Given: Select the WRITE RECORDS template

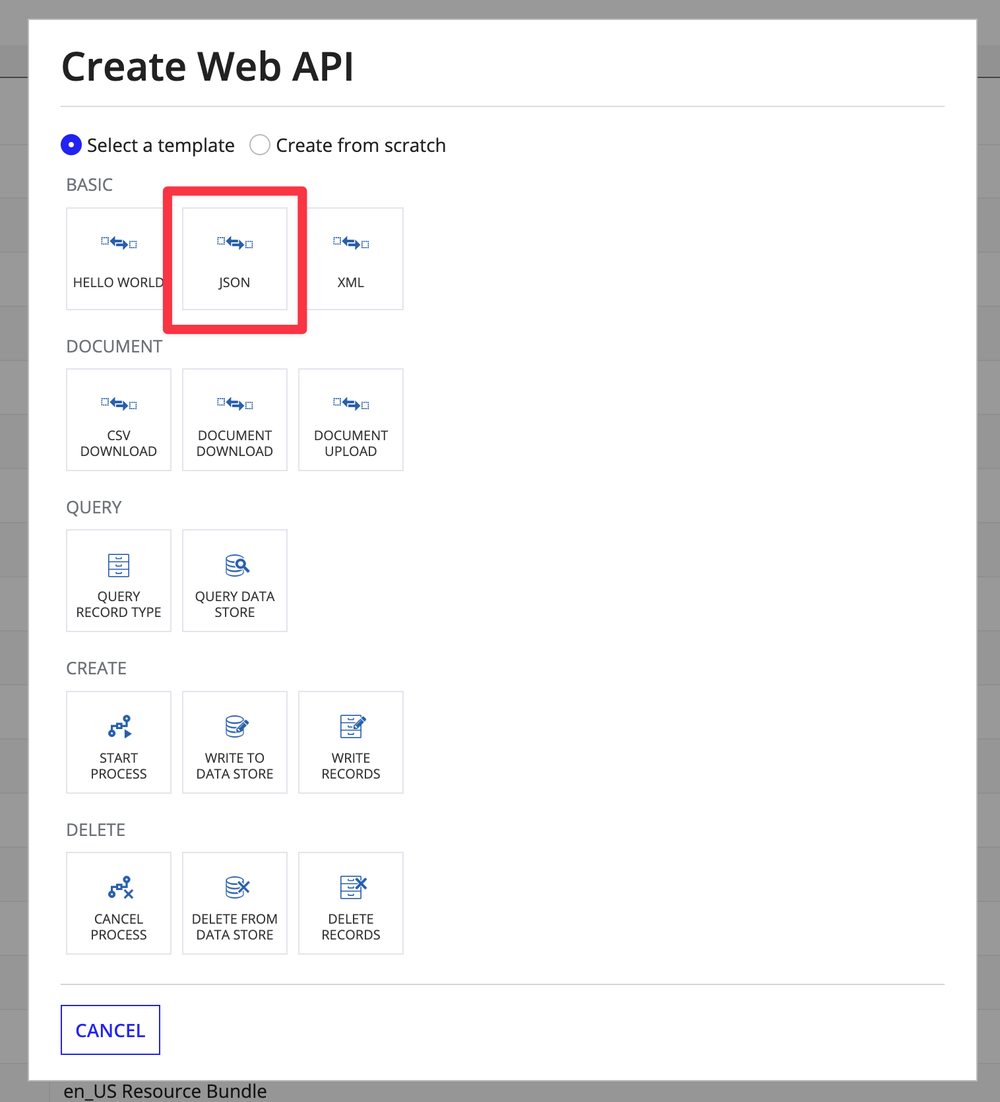Looking at the screenshot, I should [x=350, y=742].
